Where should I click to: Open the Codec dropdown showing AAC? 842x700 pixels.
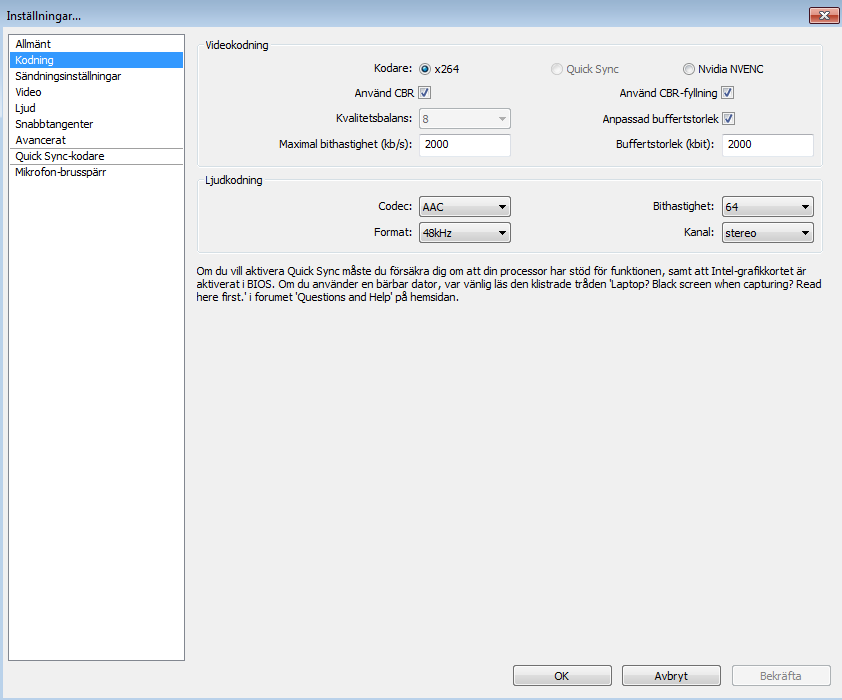[x=465, y=207]
